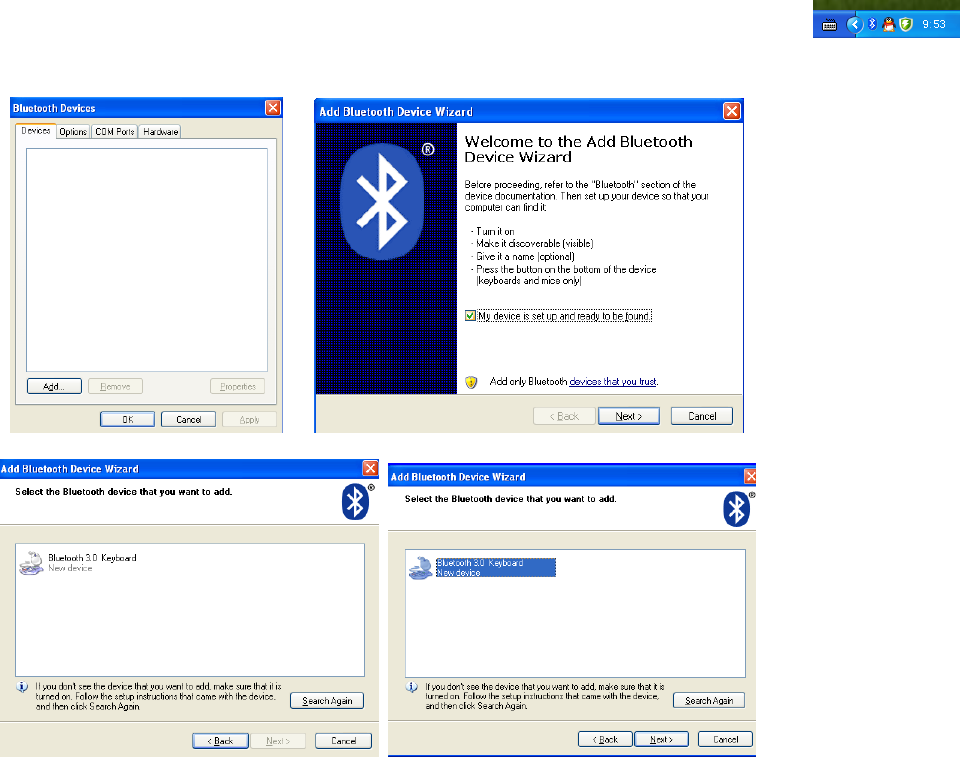Click Cancel in bottom-right wizard
The width and height of the screenshot is (960, 757).
(x=726, y=739)
